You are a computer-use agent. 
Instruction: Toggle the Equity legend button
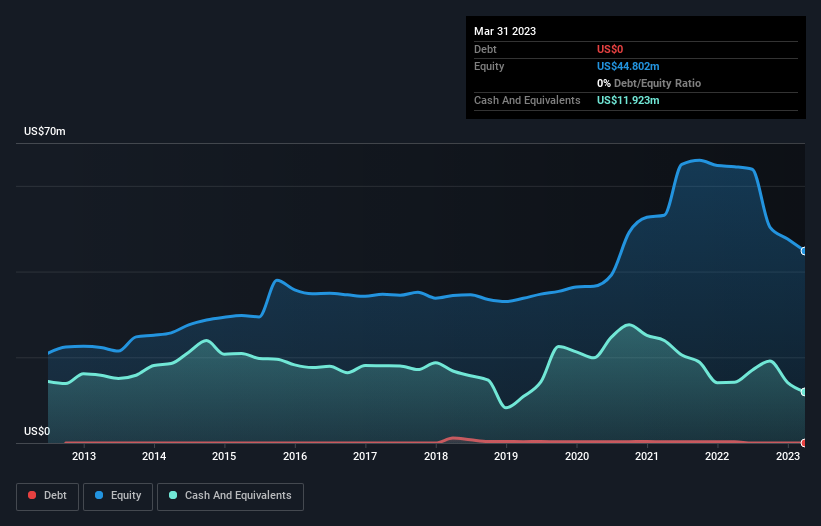pyautogui.click(x=118, y=496)
